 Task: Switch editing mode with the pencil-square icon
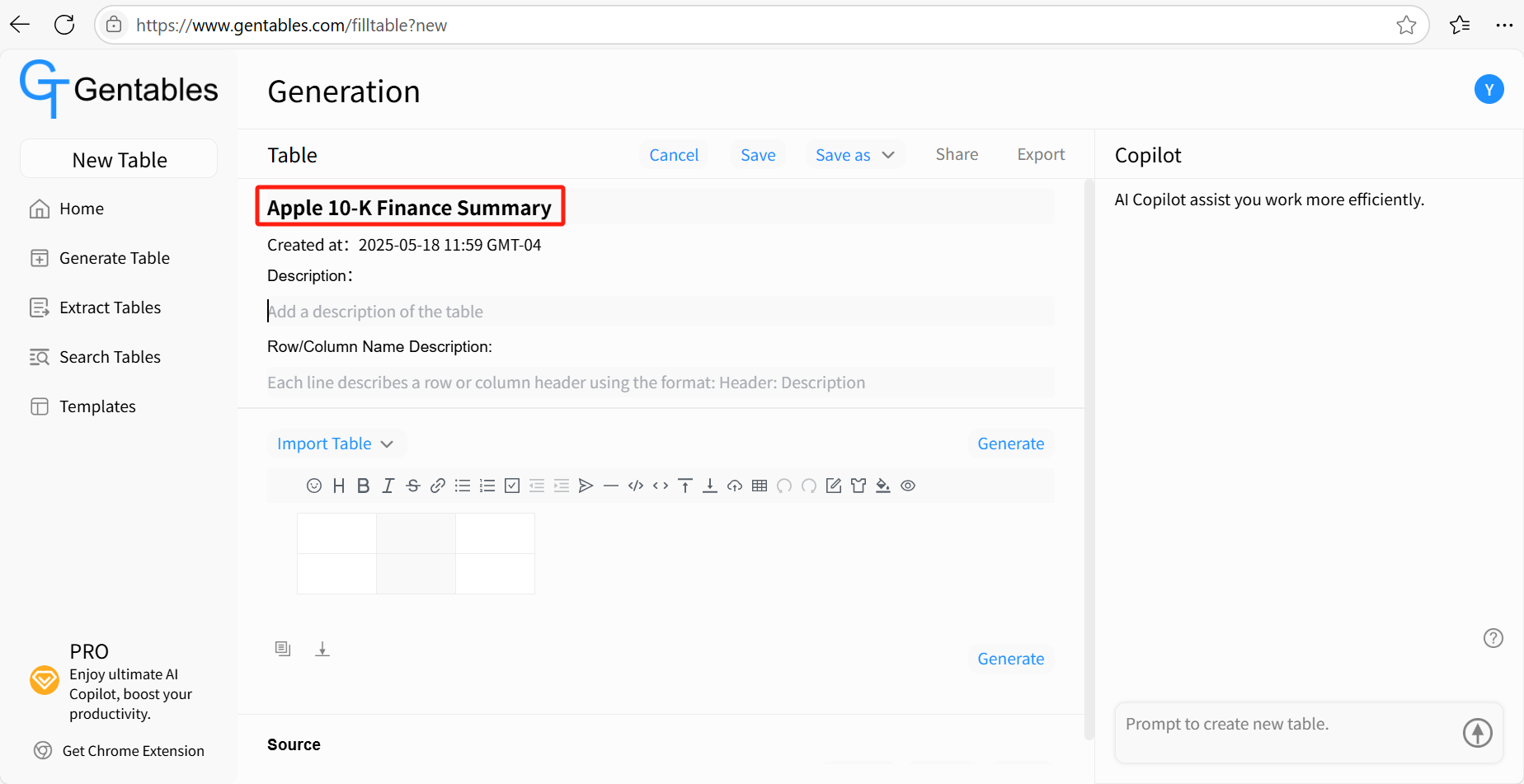point(834,486)
